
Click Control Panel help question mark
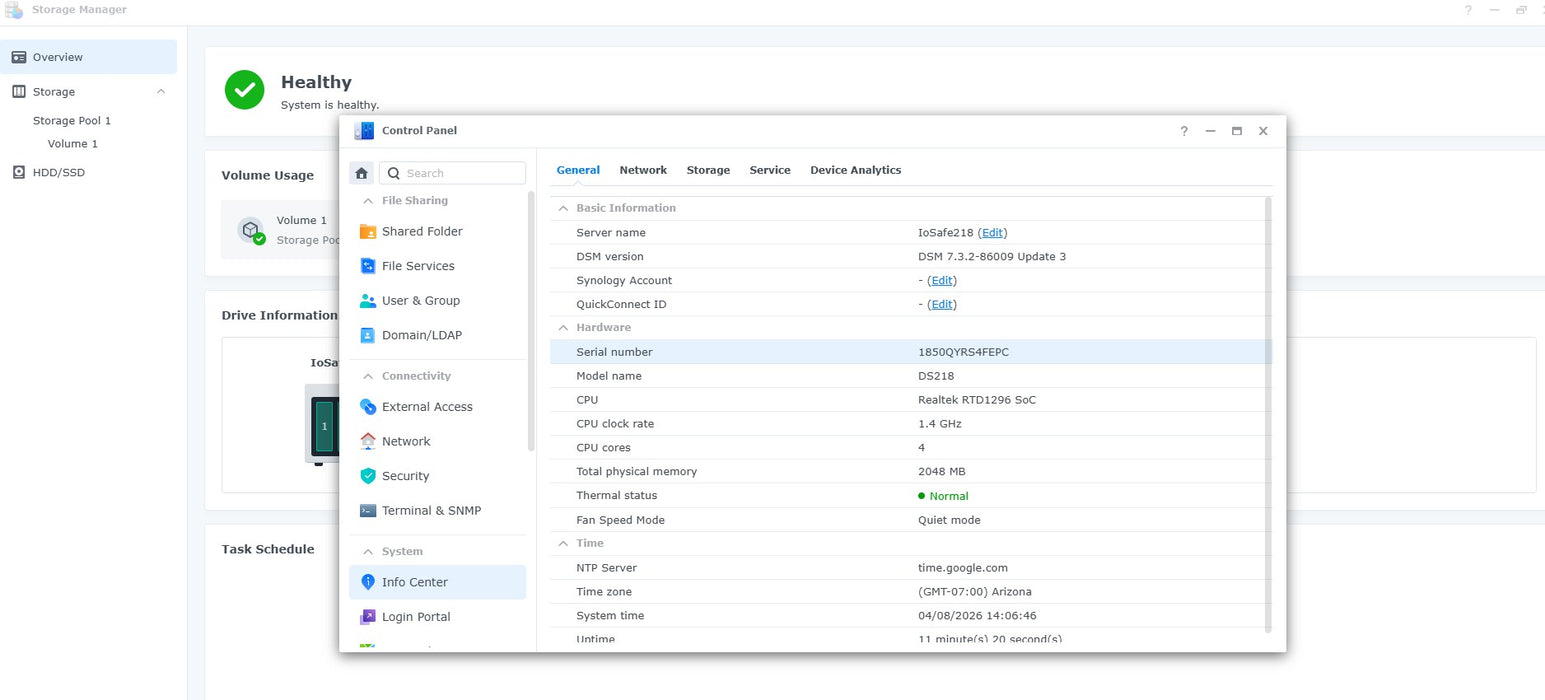pos(1184,131)
